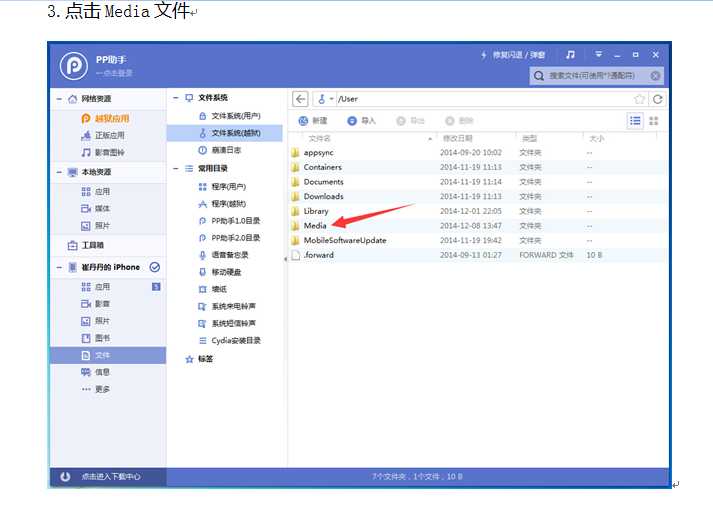Screen dimensions: 713x511
Task: Select the .forward file
Action: coord(478,255)
